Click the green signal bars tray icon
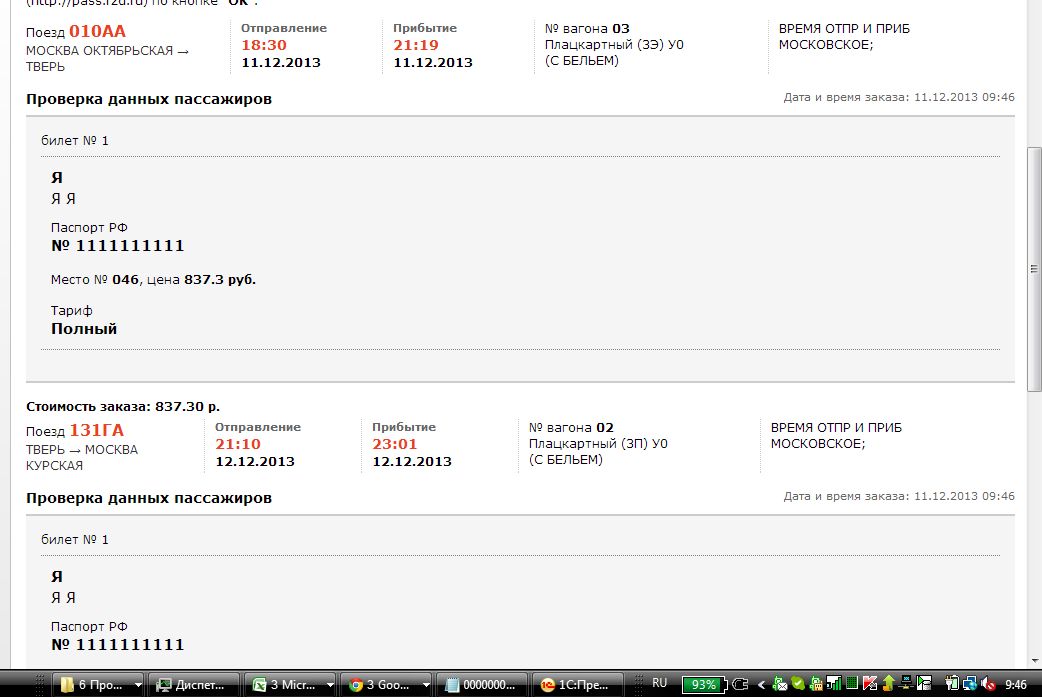This screenshot has height=697, width=1042. pyautogui.click(x=834, y=684)
